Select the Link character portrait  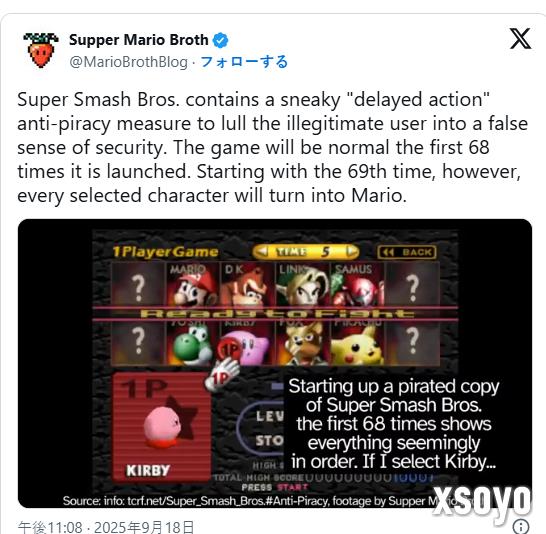303,284
